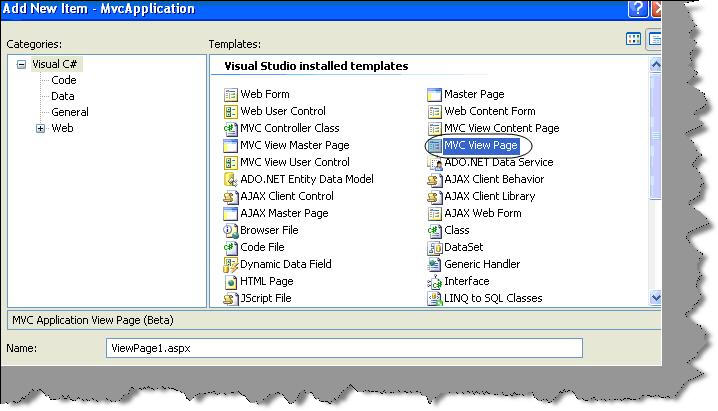Select the Class template icon
Screen dimensions: 718x411
pyautogui.click(x=434, y=230)
